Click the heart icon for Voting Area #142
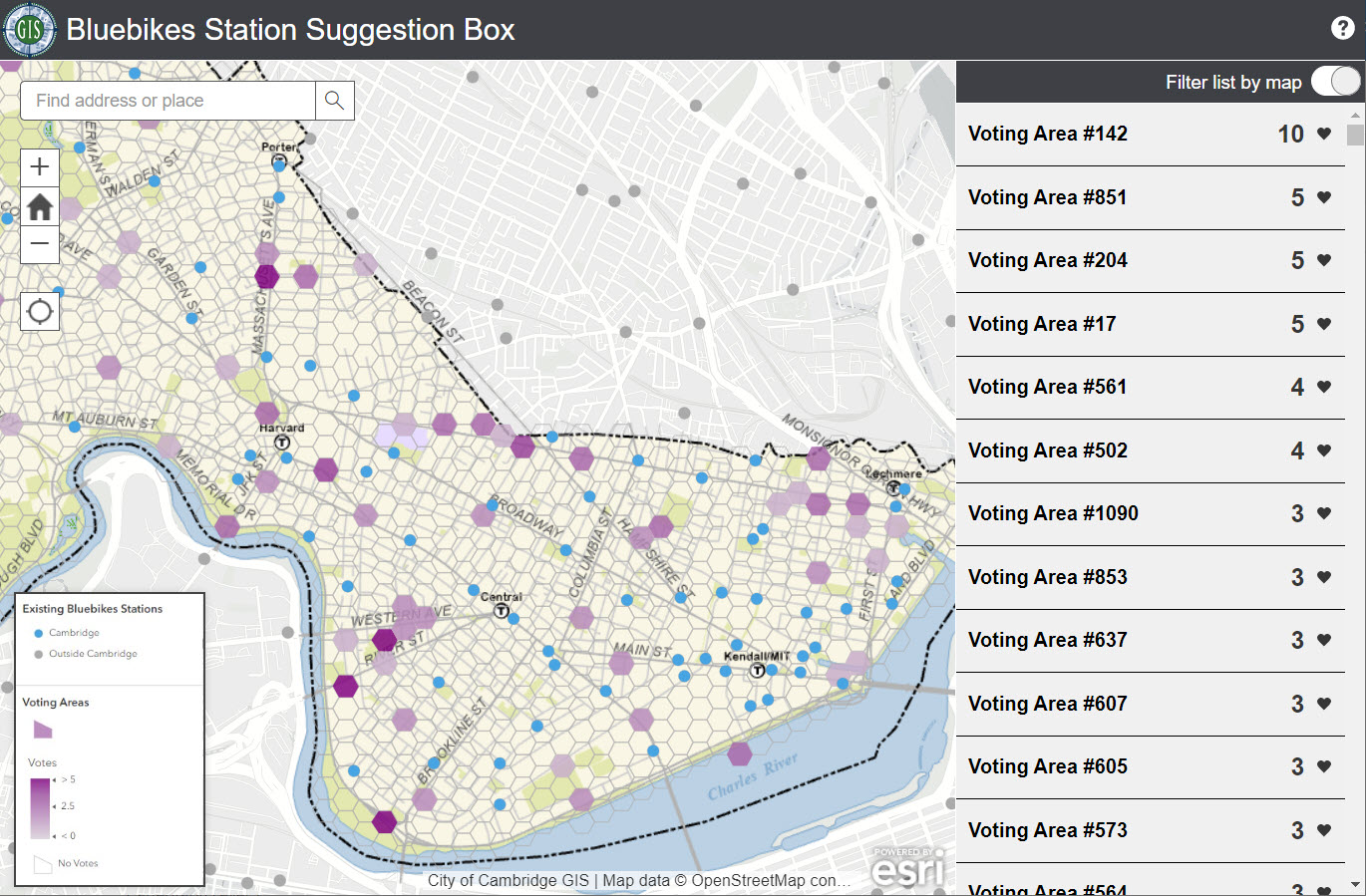Viewport: 1366px width, 896px height. pos(1324,134)
